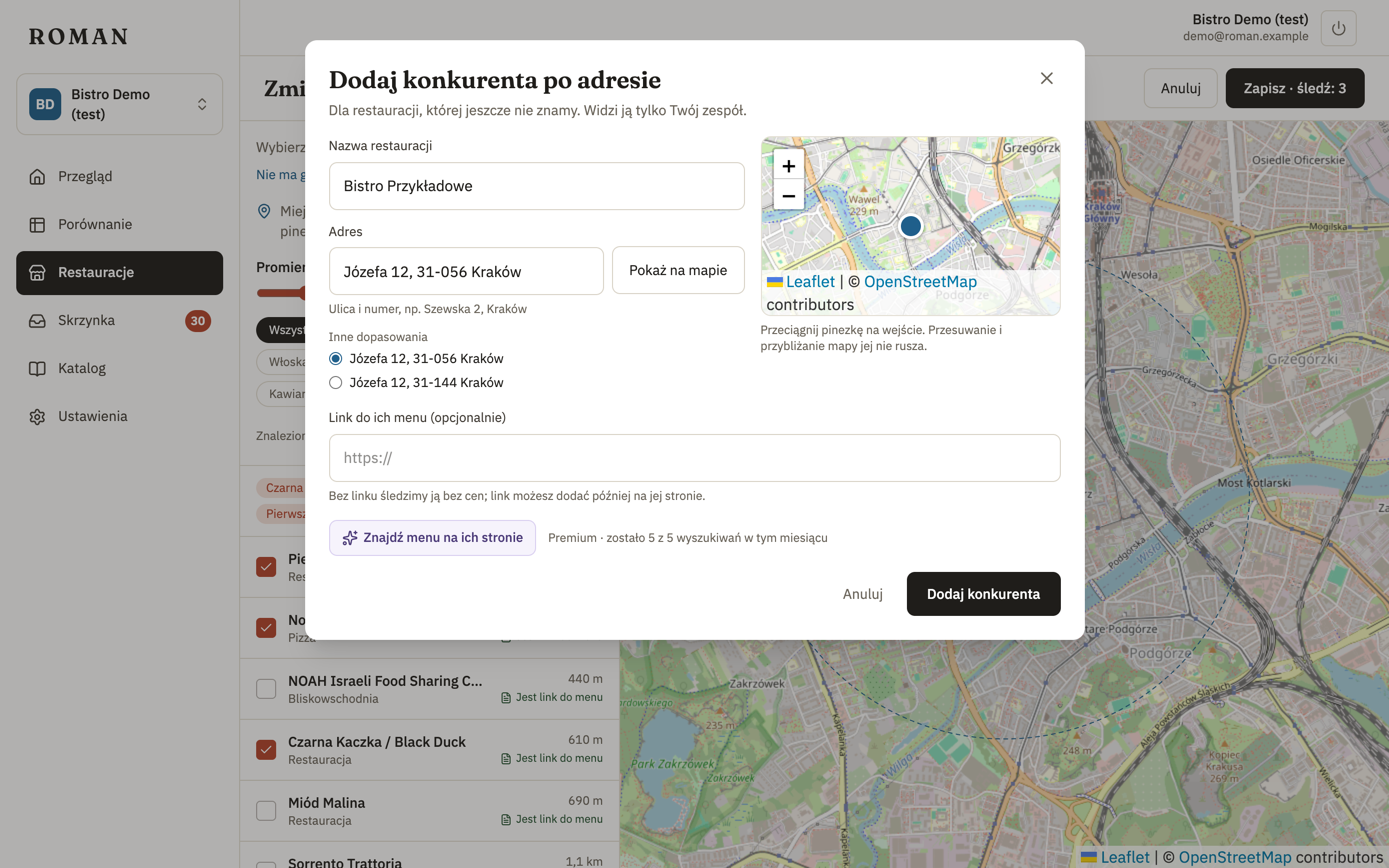Click Znajdź menu na ich stronie

coord(432,538)
